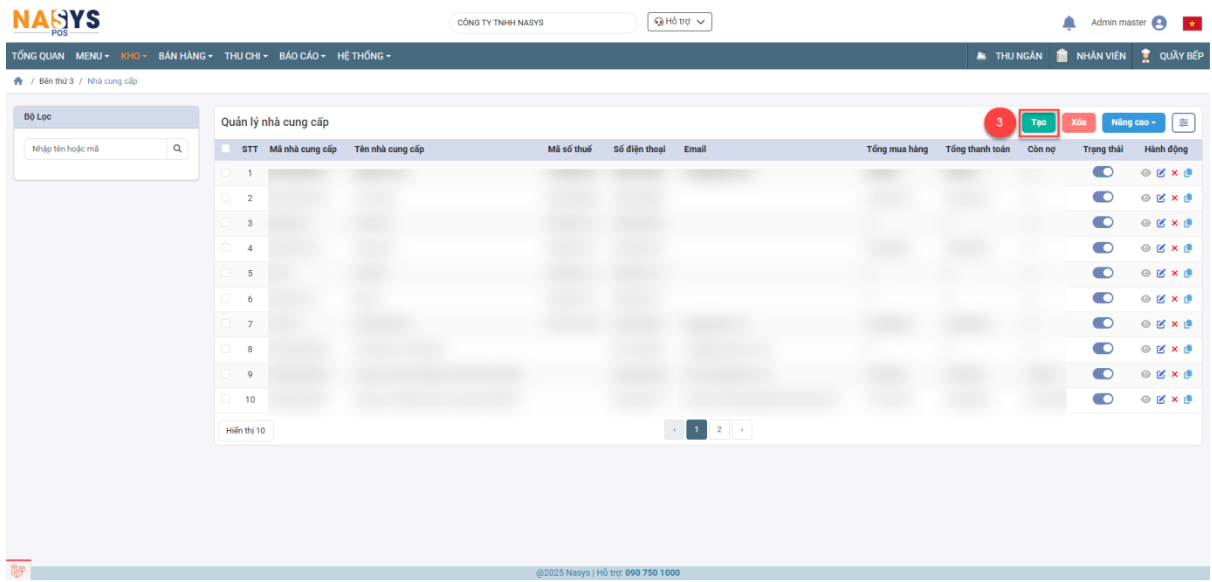Click the home icon in breadcrumb

18,81
